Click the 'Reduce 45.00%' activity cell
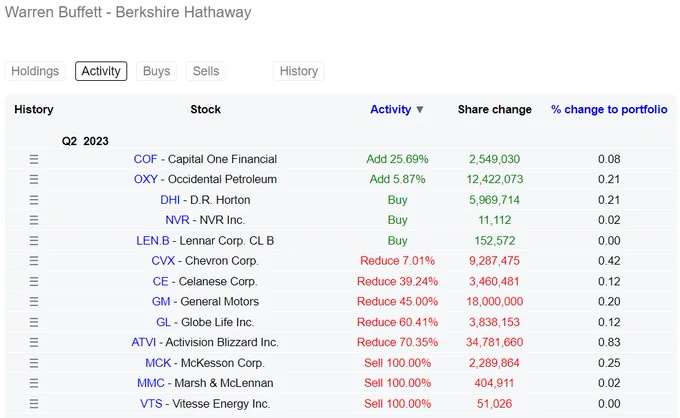 point(397,301)
